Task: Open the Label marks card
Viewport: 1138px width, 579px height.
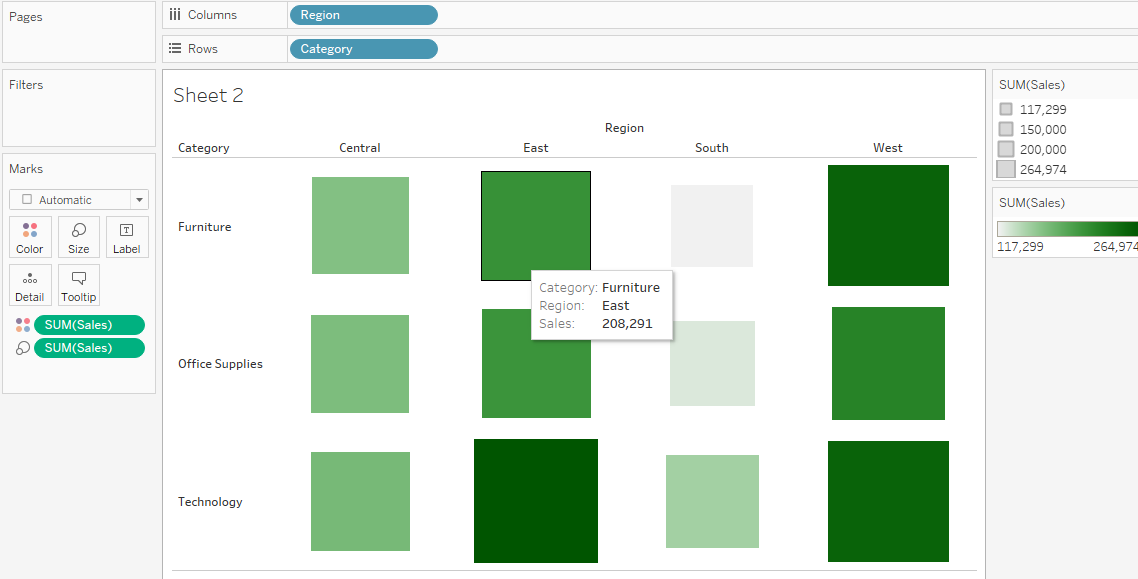Action: click(127, 237)
